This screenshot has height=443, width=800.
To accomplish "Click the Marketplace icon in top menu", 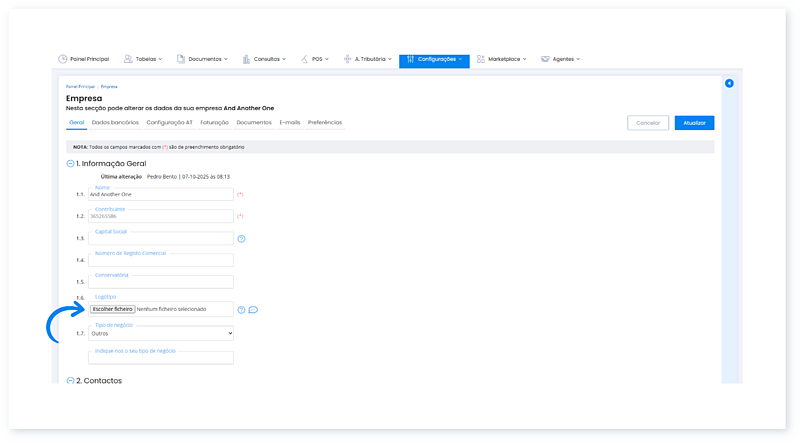I will tap(481, 59).
